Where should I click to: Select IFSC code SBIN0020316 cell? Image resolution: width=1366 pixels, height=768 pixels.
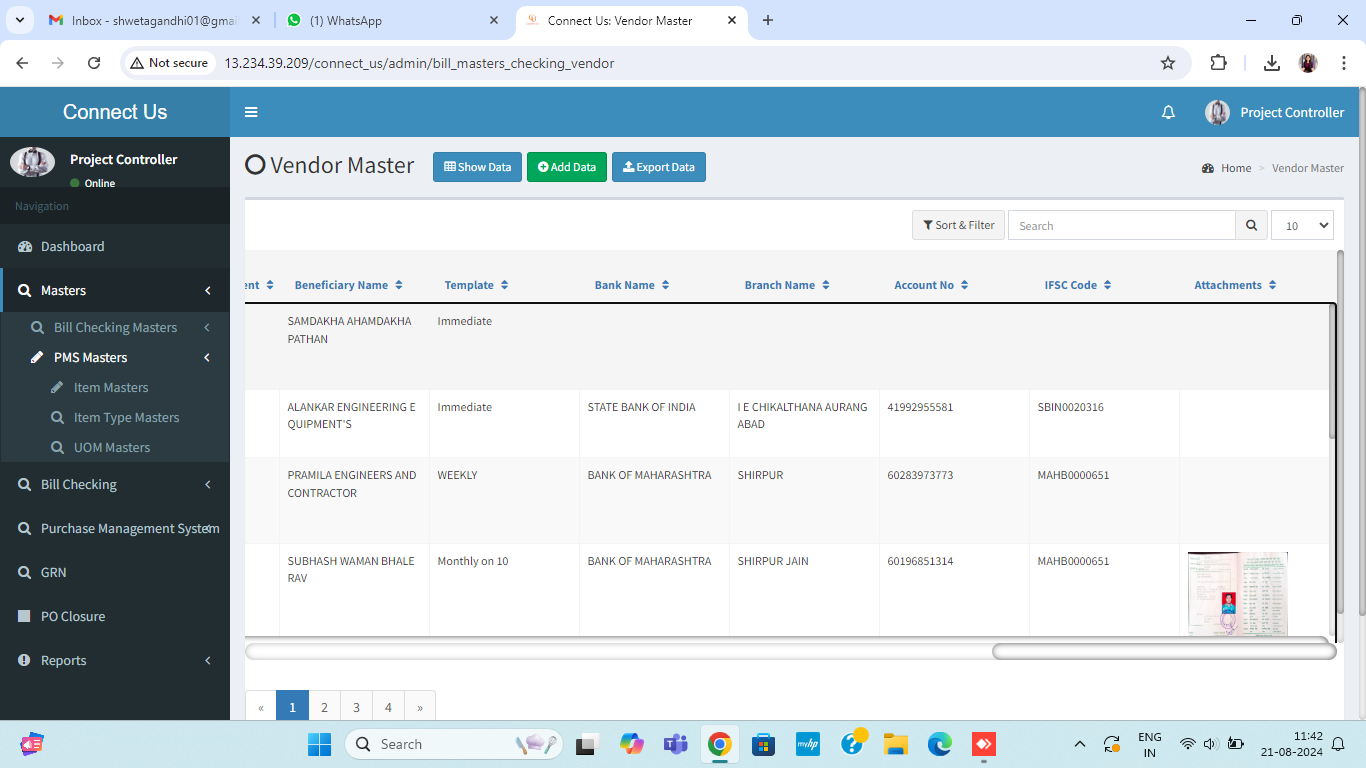[x=1105, y=424]
